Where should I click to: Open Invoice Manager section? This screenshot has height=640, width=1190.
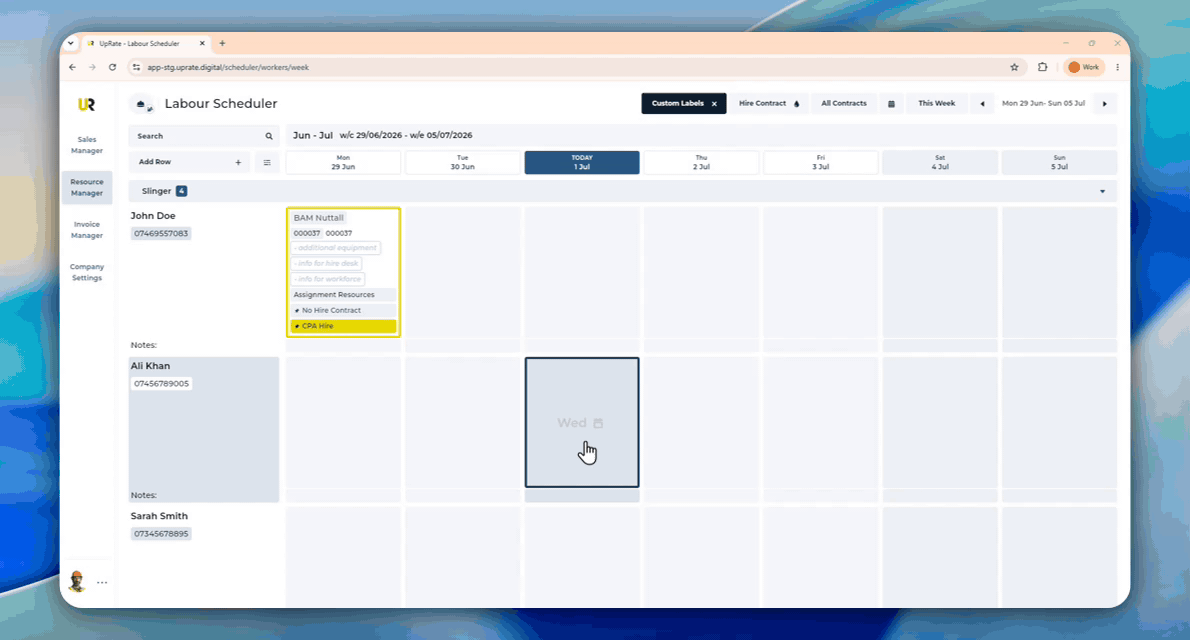(87, 230)
